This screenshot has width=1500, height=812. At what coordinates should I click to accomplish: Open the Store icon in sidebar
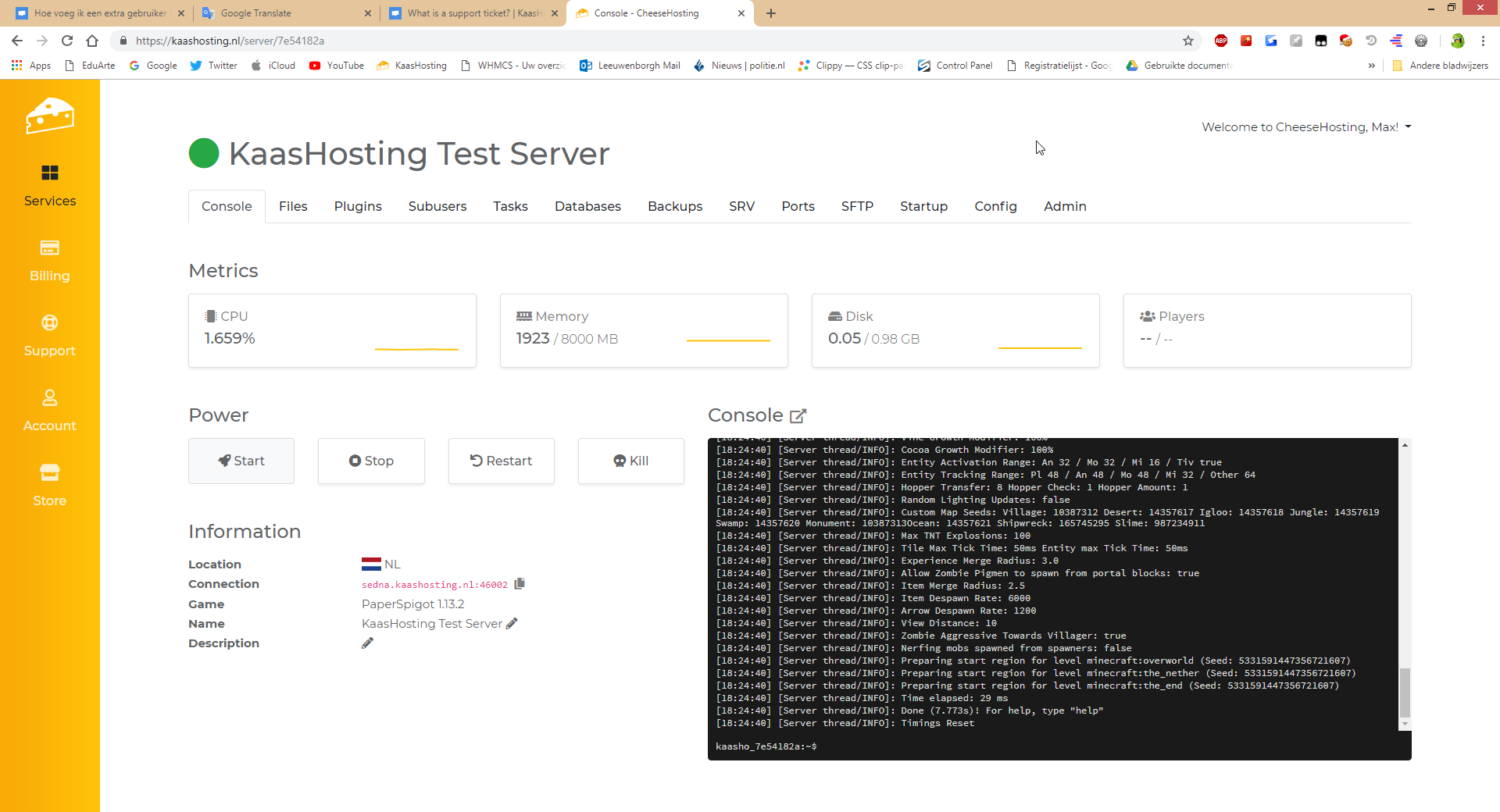coord(49,473)
